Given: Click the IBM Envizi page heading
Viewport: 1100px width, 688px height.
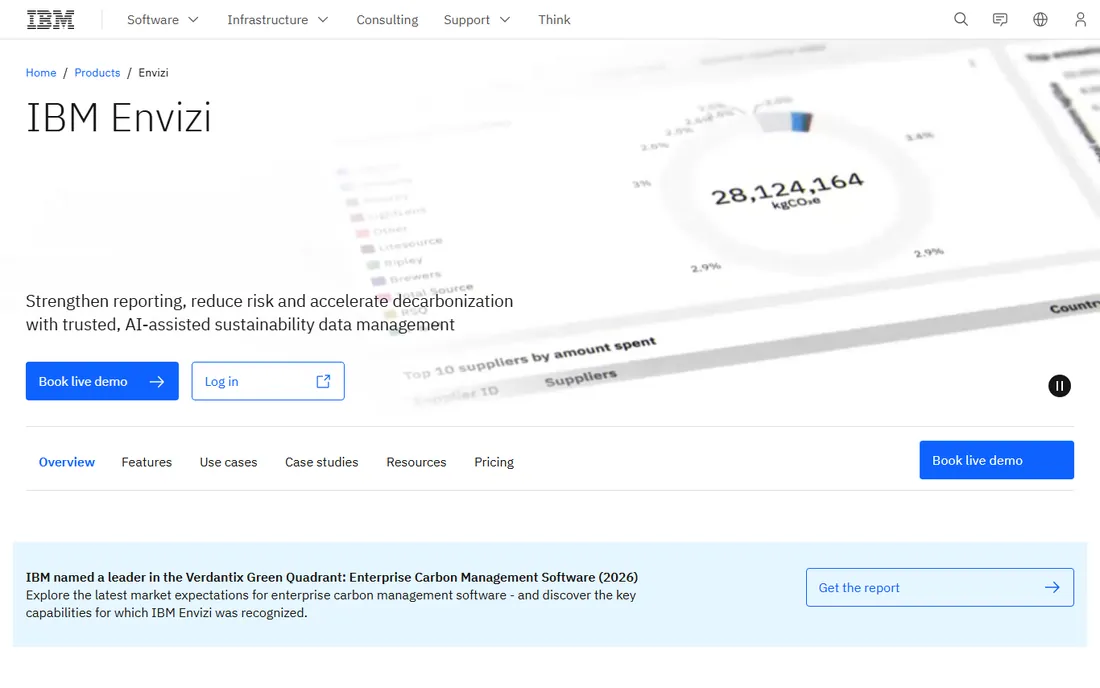Looking at the screenshot, I should click(x=119, y=117).
